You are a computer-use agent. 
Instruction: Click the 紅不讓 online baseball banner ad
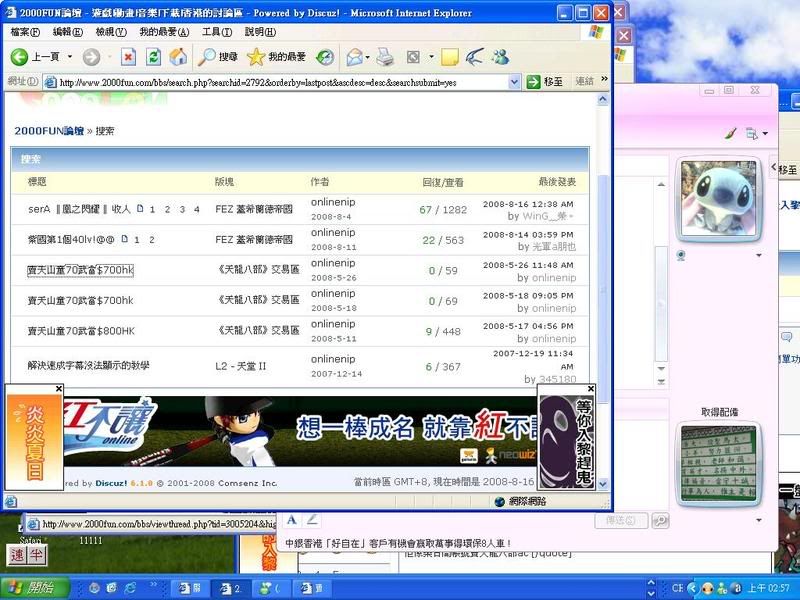[300, 432]
